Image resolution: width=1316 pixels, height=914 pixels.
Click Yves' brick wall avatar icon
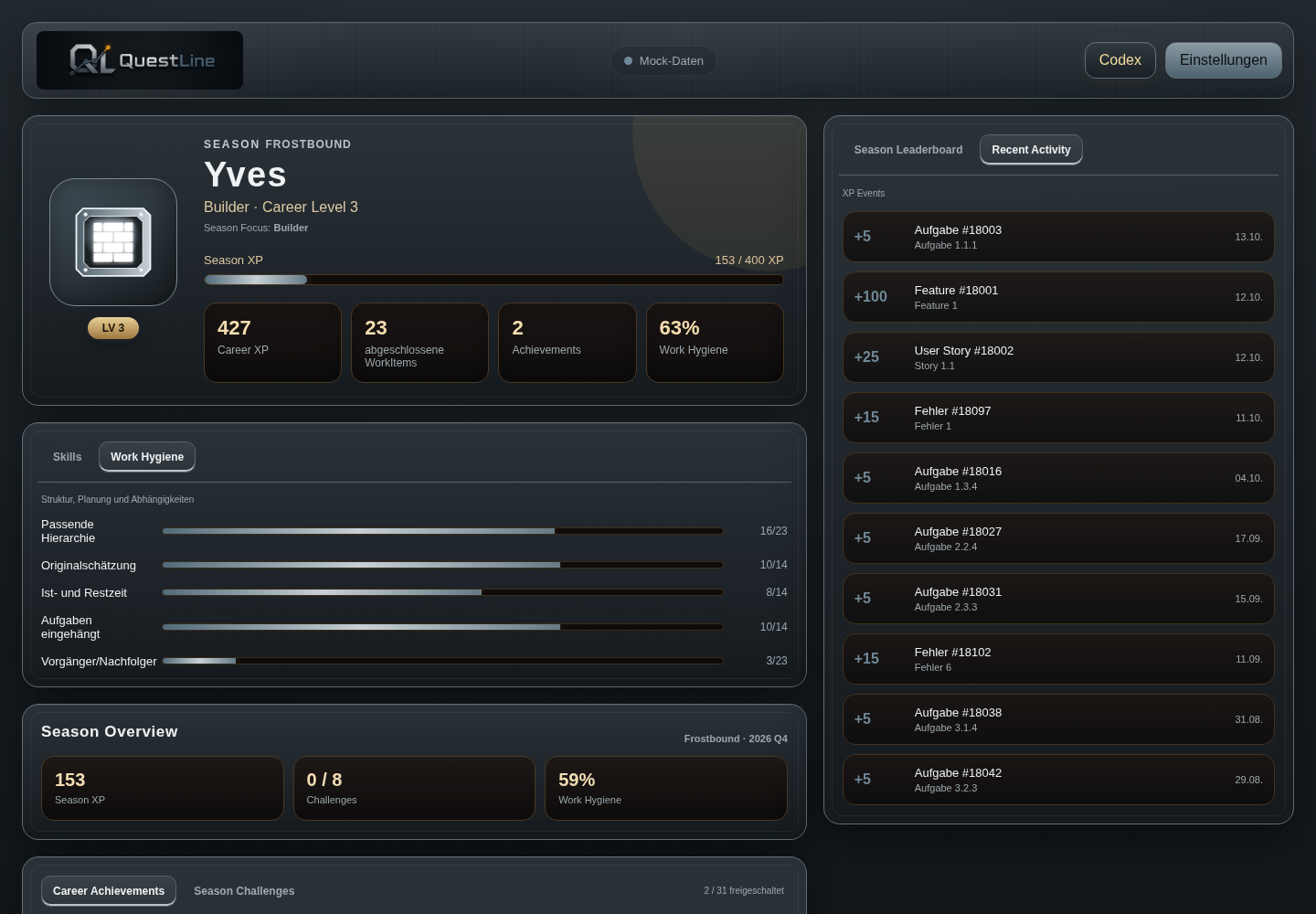pos(113,242)
